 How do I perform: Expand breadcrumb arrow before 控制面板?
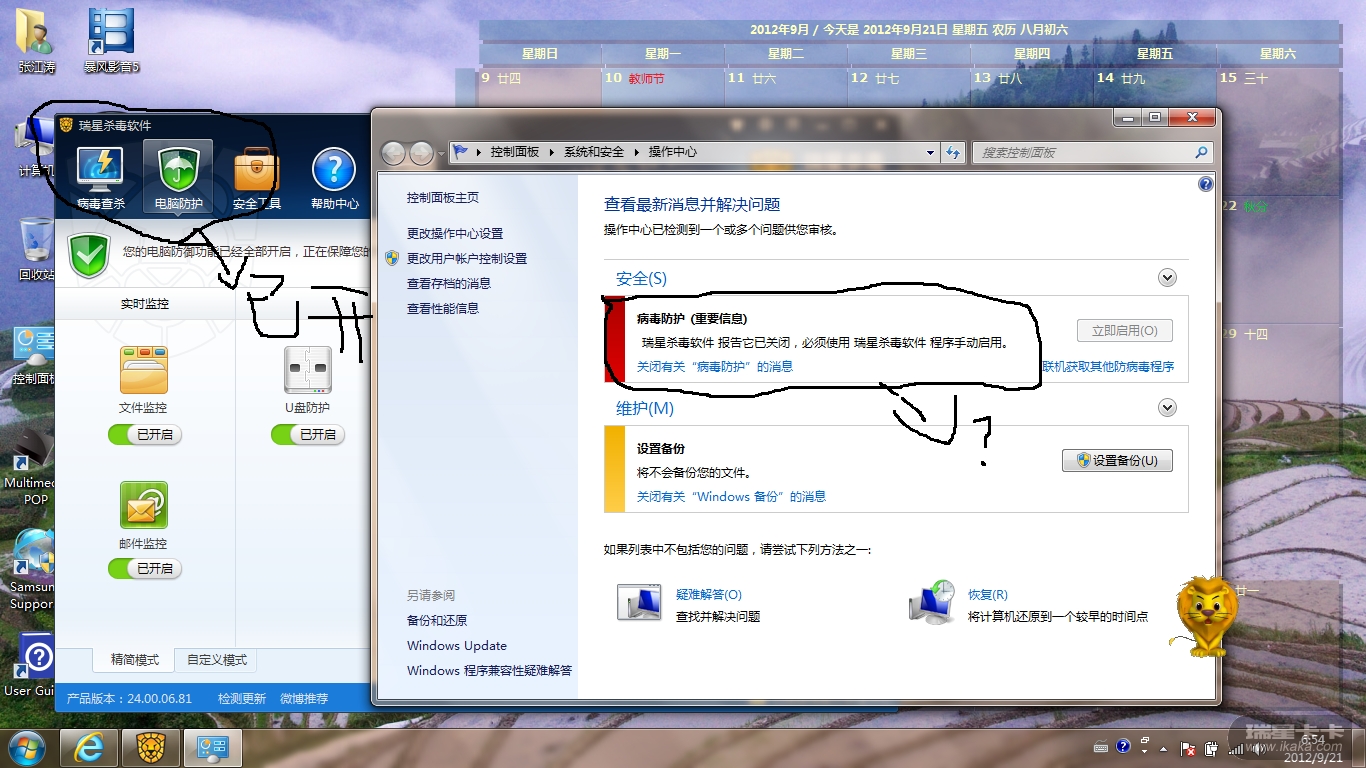[x=478, y=152]
